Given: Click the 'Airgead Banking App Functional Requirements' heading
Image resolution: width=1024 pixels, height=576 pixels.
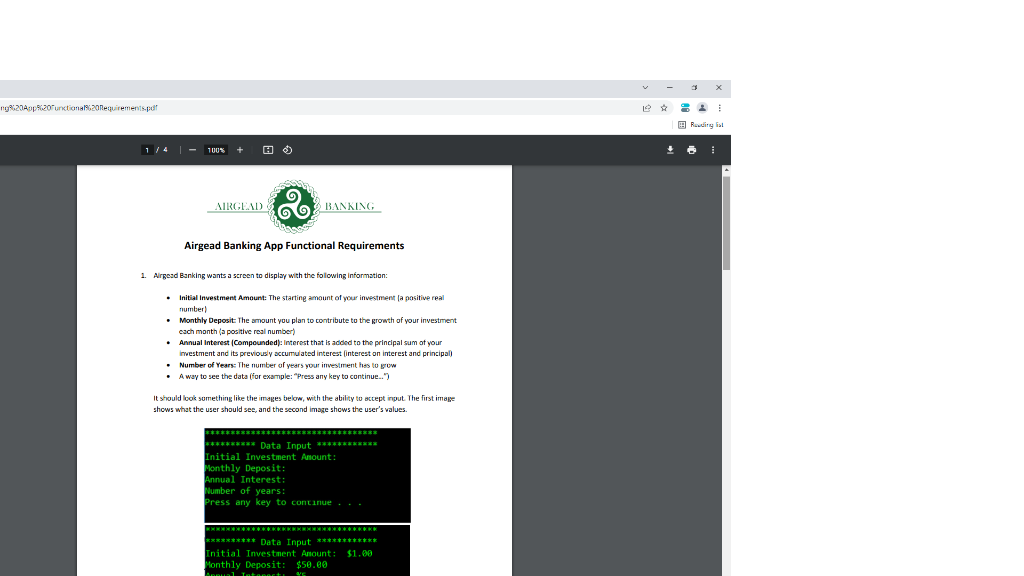Looking at the screenshot, I should click(x=294, y=246).
